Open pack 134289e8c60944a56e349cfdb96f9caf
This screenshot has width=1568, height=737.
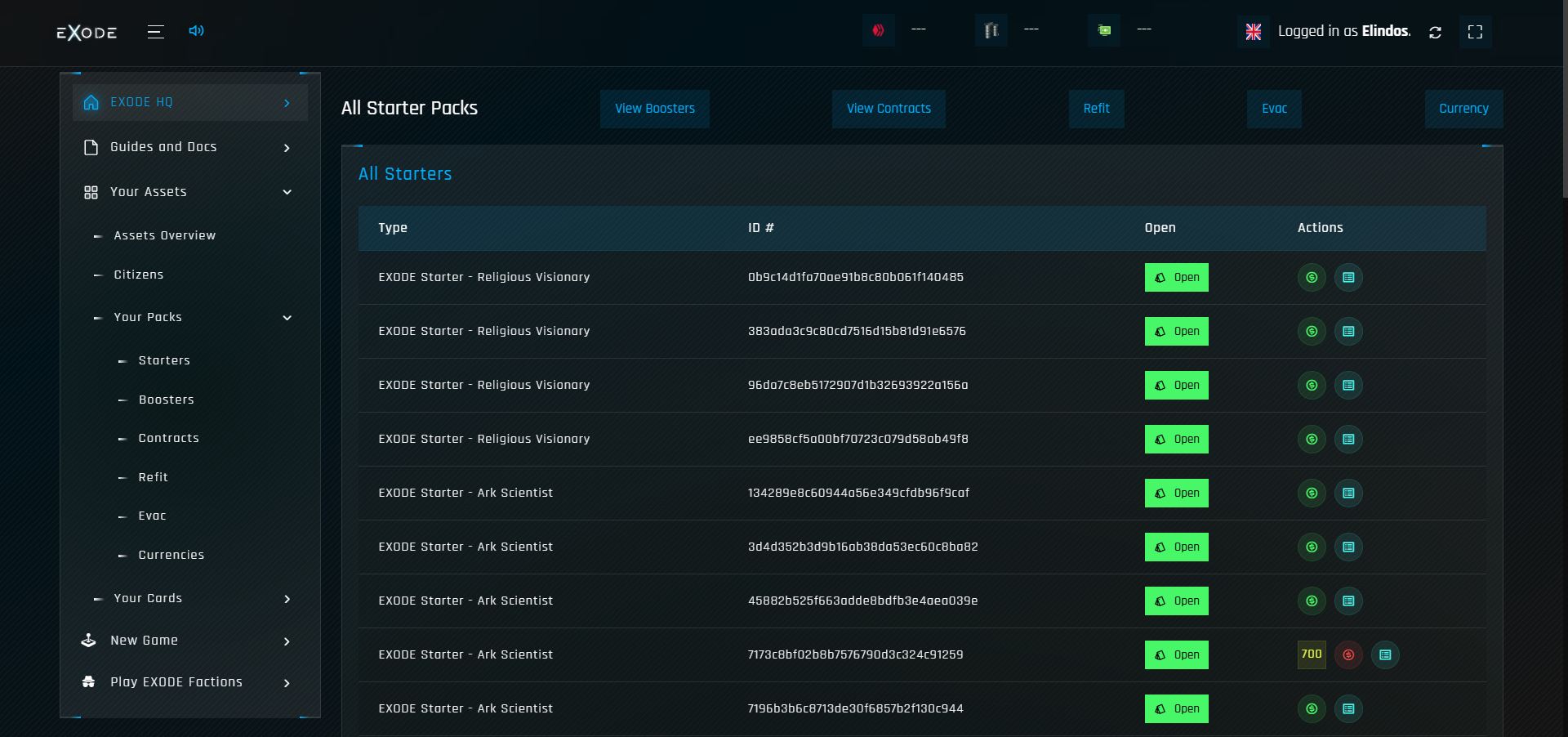[1177, 494]
